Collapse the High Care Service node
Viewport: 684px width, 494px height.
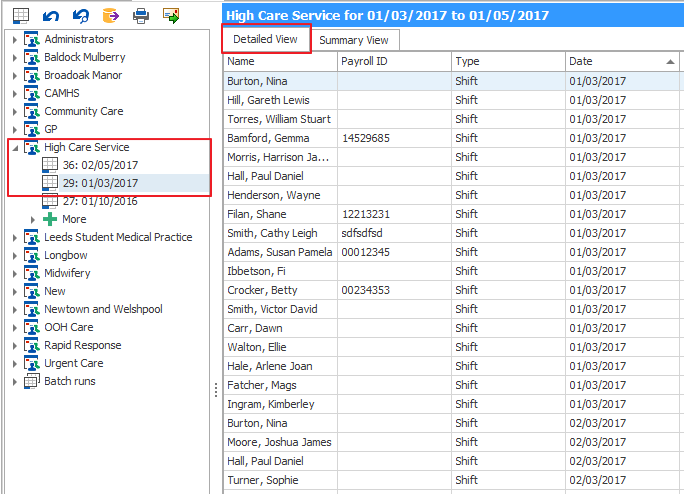point(15,147)
